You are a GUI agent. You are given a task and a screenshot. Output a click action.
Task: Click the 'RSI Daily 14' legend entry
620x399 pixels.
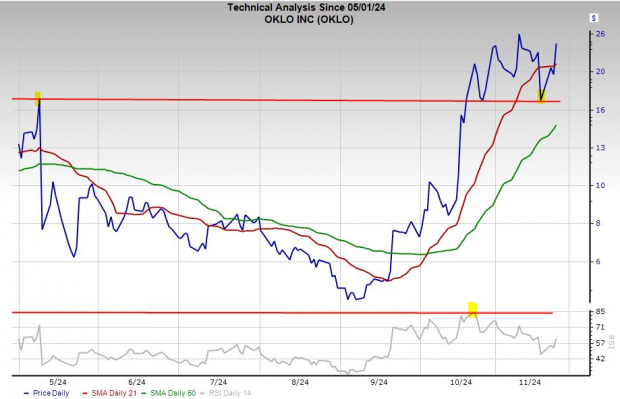226,393
